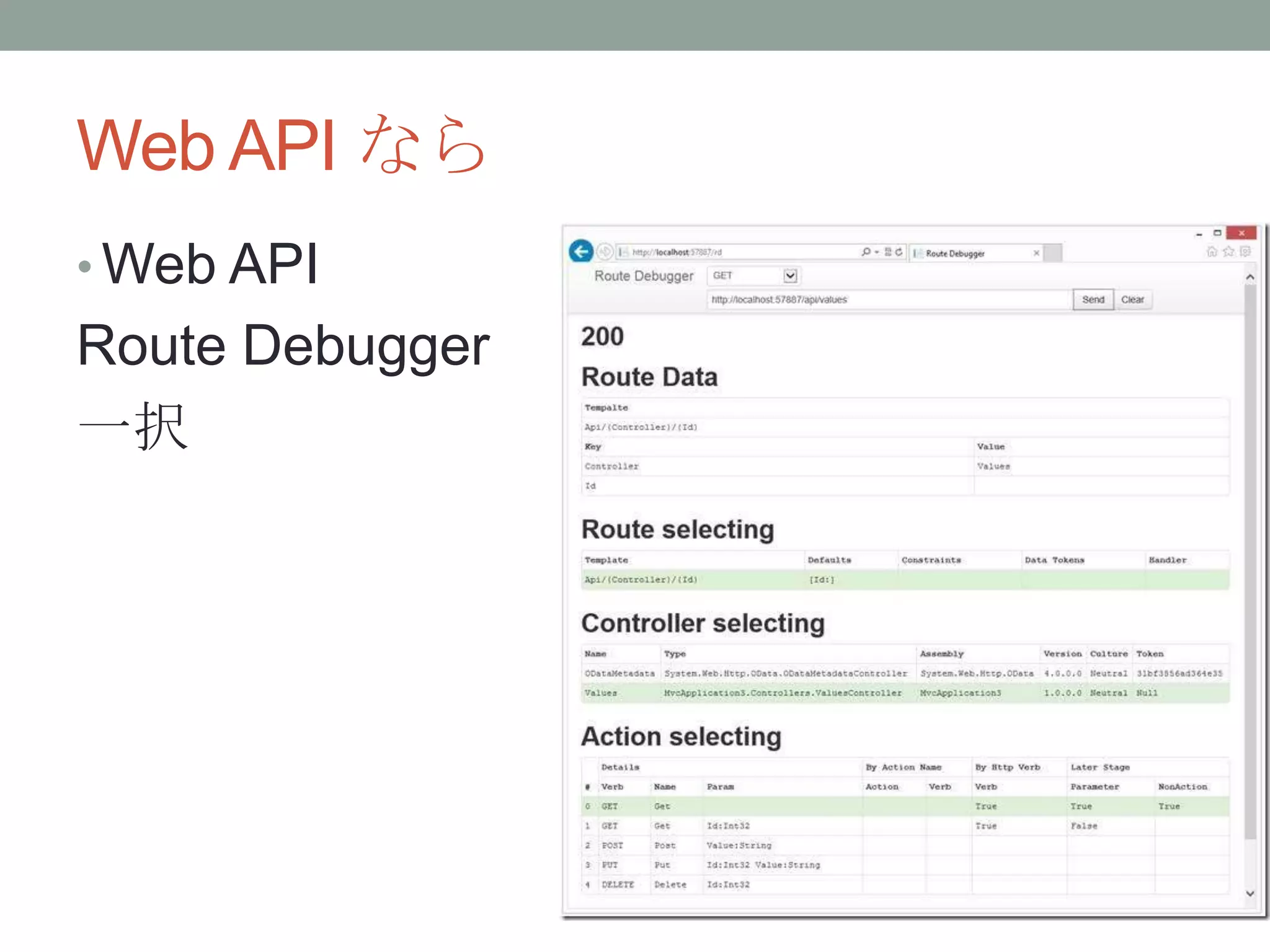Click the compatibility view icon in address bar

pos(888,252)
